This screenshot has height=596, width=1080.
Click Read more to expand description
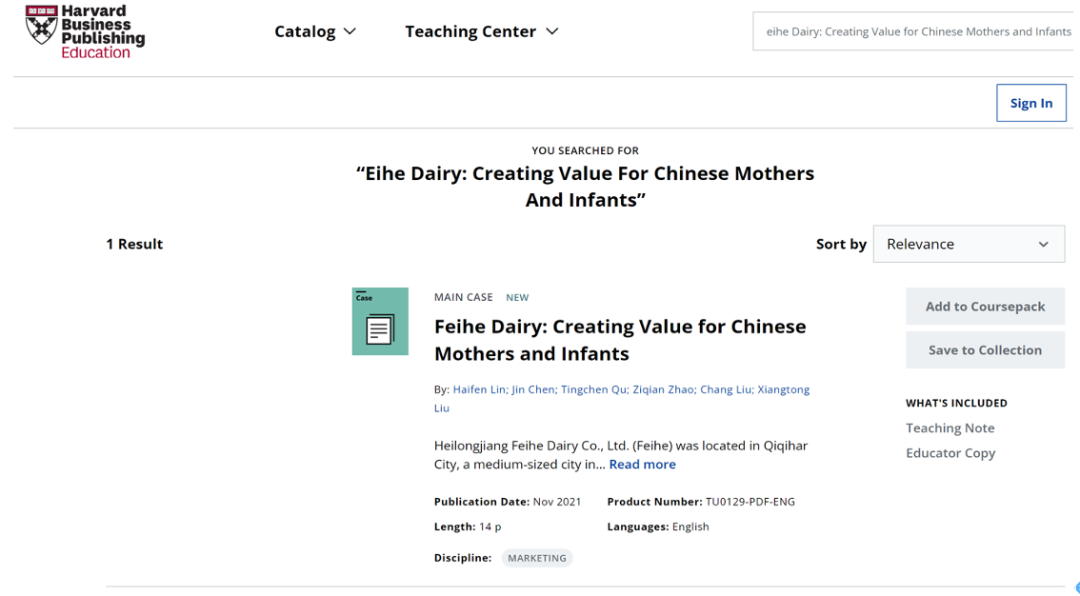point(642,464)
